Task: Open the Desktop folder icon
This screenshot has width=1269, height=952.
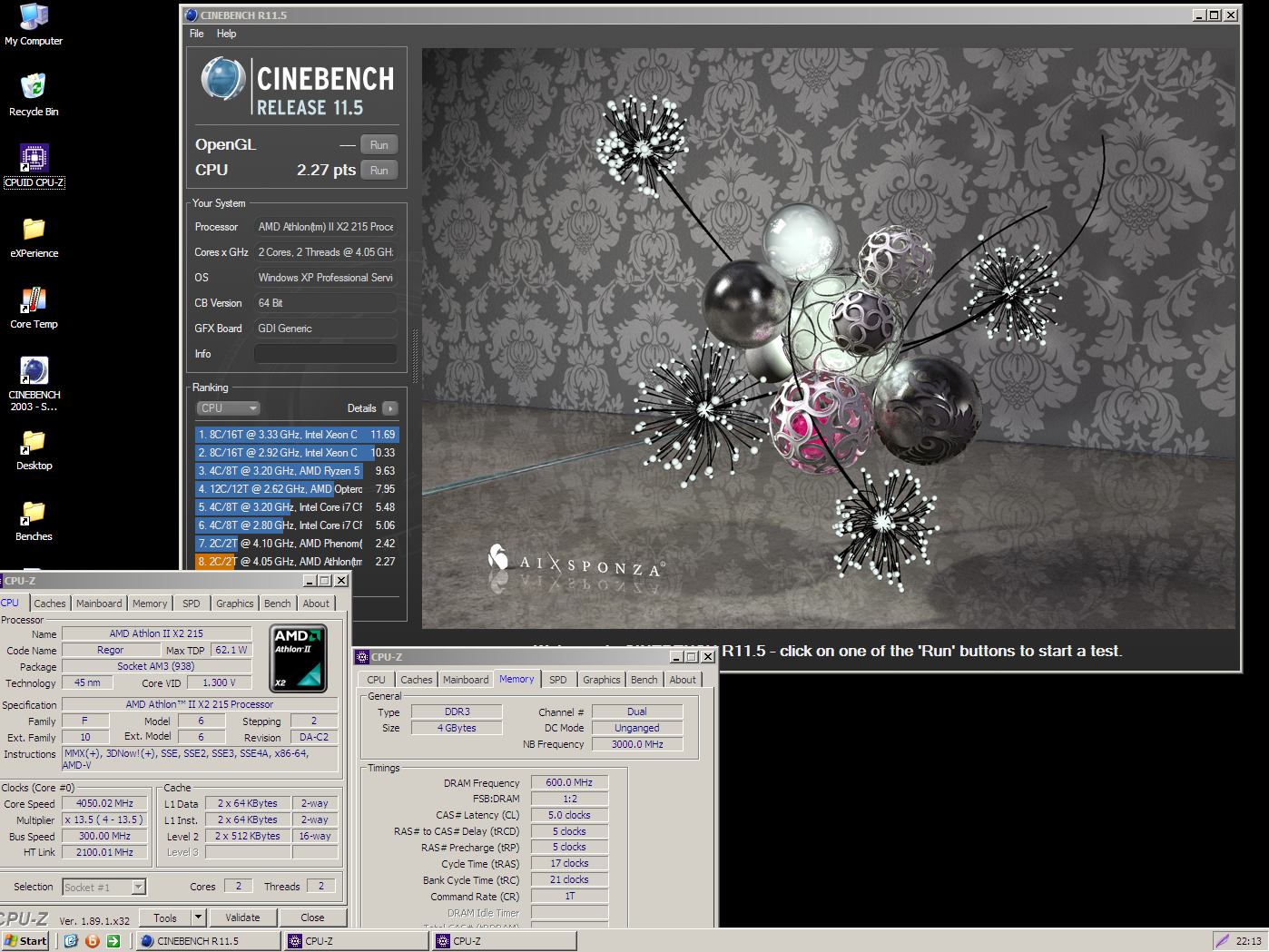Action: point(34,449)
